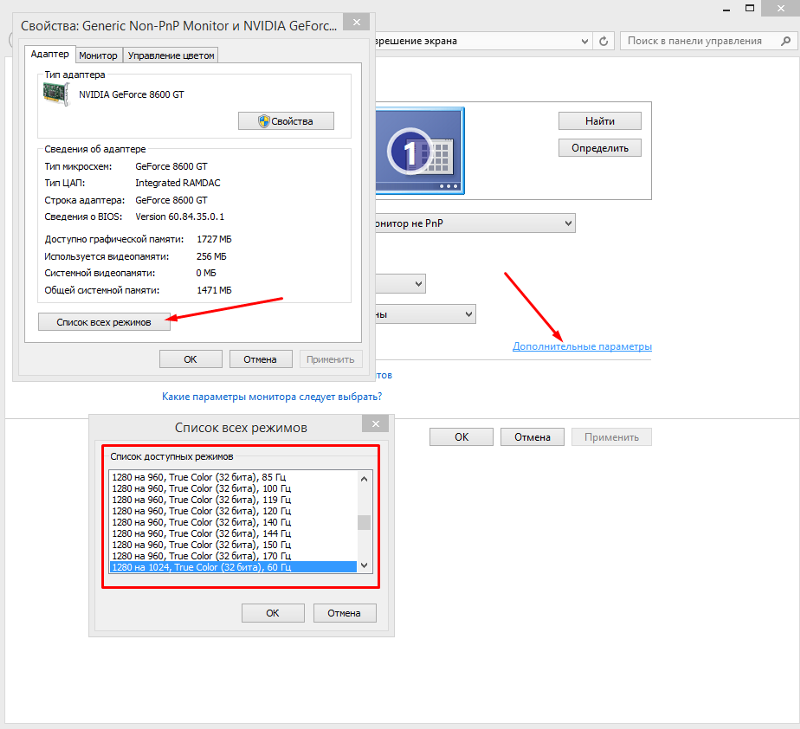Click the search magnifier icon
The height and width of the screenshot is (729, 800).
pos(786,41)
